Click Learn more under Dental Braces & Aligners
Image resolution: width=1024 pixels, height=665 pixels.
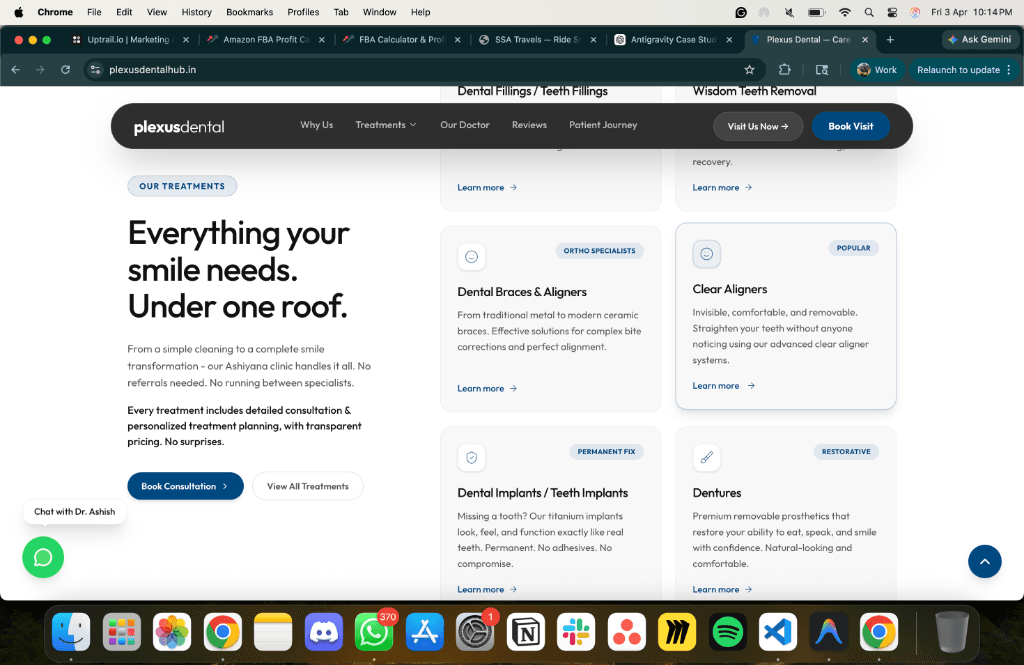[x=487, y=388]
